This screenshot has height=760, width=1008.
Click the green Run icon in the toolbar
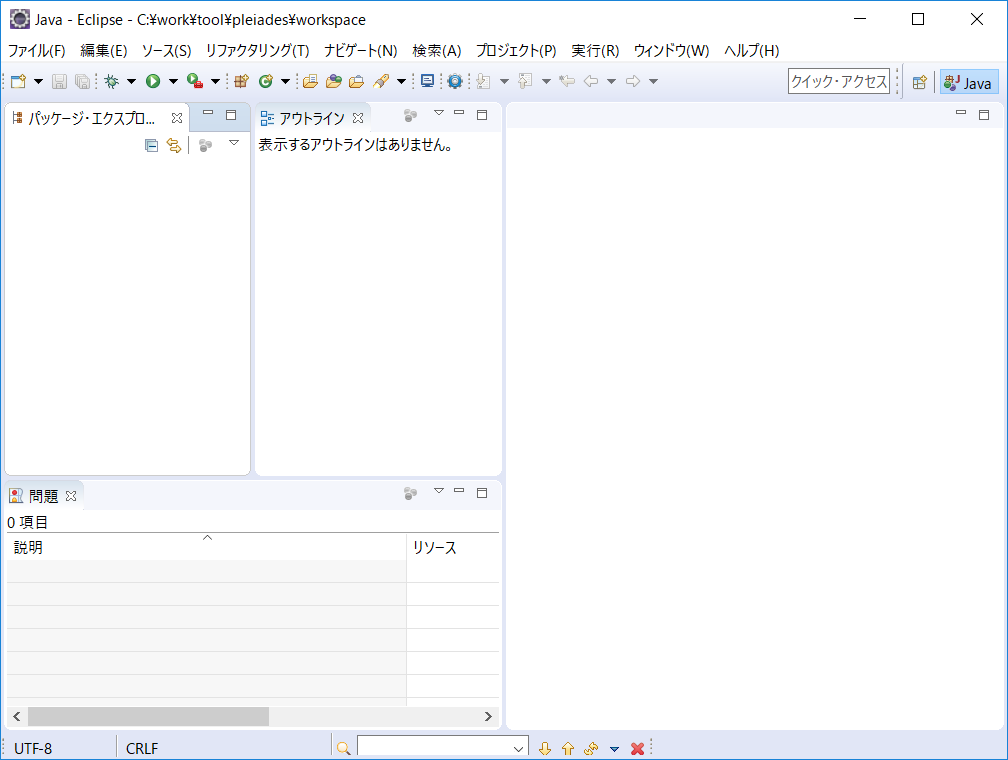[152, 81]
